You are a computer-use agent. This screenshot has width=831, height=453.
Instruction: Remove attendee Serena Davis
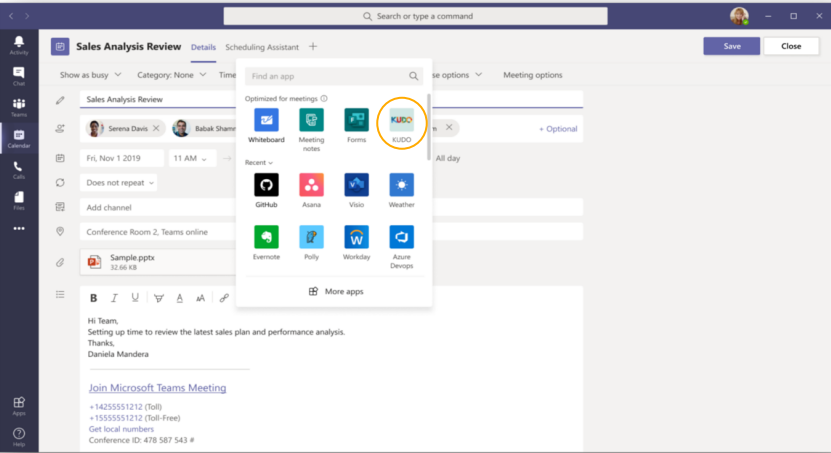(x=156, y=128)
